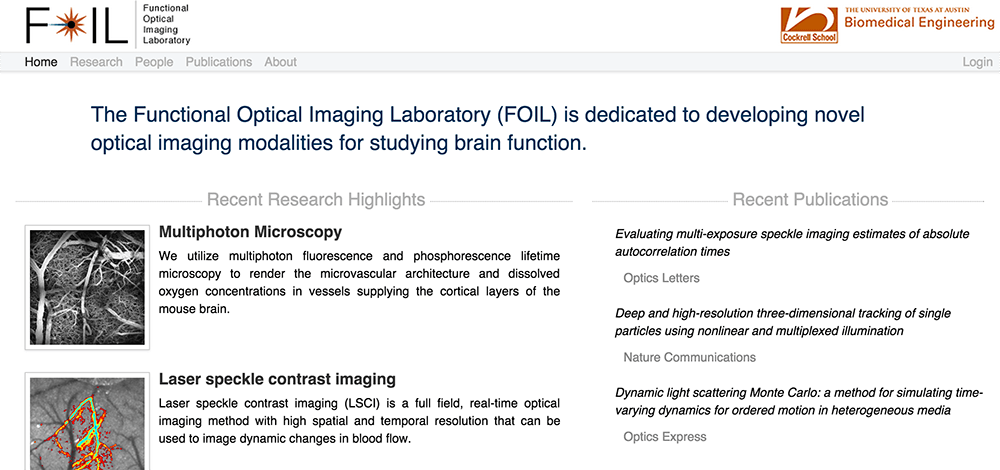This screenshot has height=470, width=1000.
Task: Click the Multiphoton Microscopy heading
Action: 250,232
